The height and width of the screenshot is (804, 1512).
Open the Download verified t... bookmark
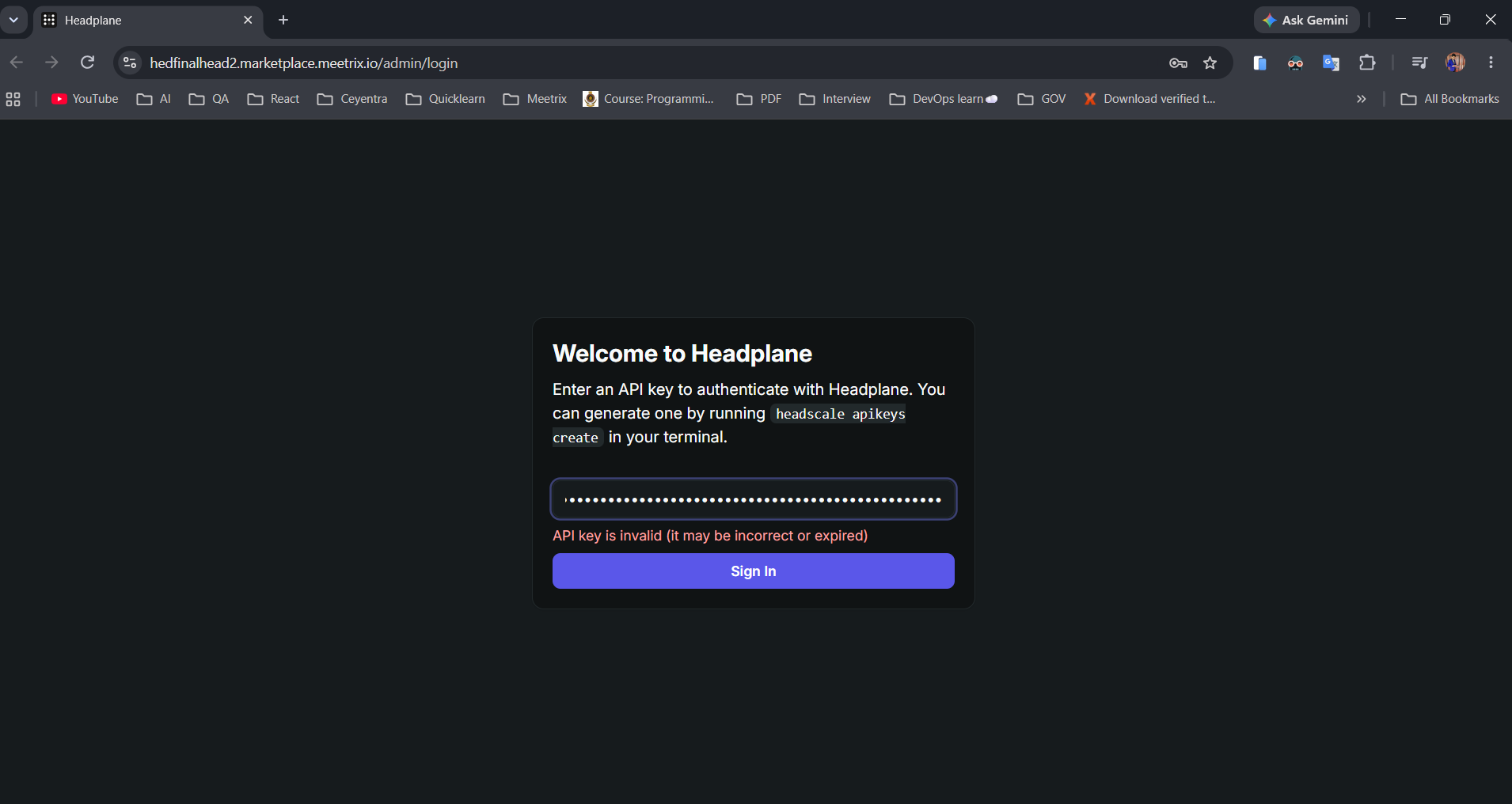pos(1149,99)
